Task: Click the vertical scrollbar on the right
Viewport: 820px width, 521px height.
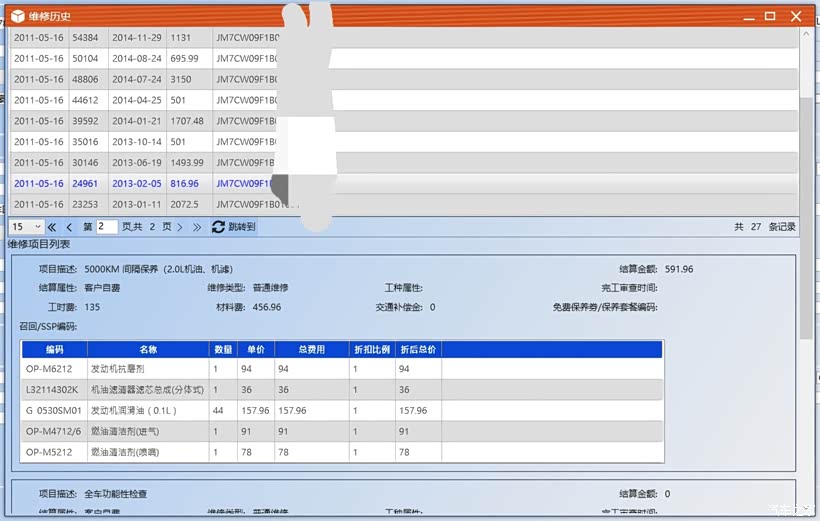Action: pos(806,200)
